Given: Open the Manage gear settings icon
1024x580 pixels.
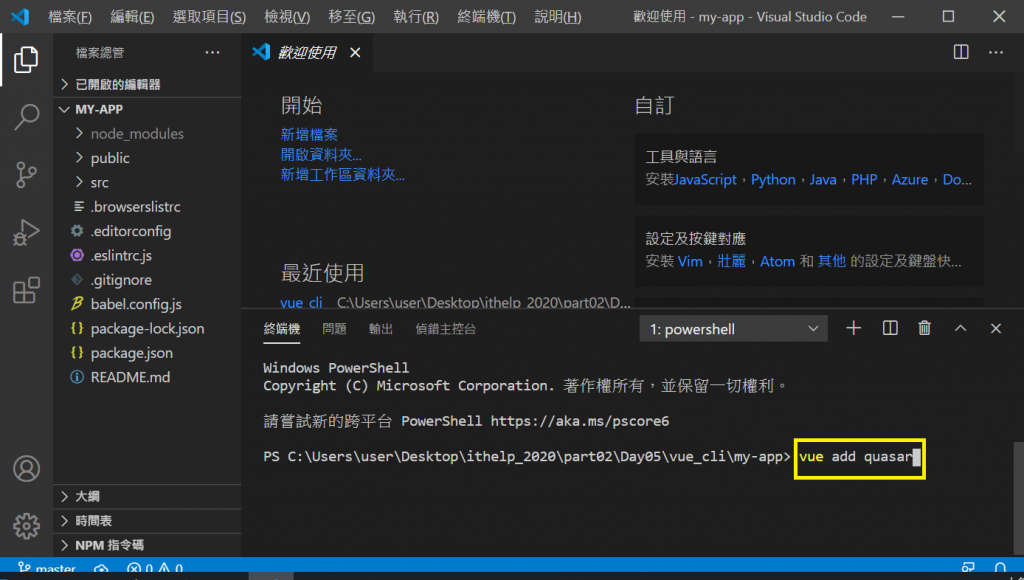Looking at the screenshot, I should point(26,526).
